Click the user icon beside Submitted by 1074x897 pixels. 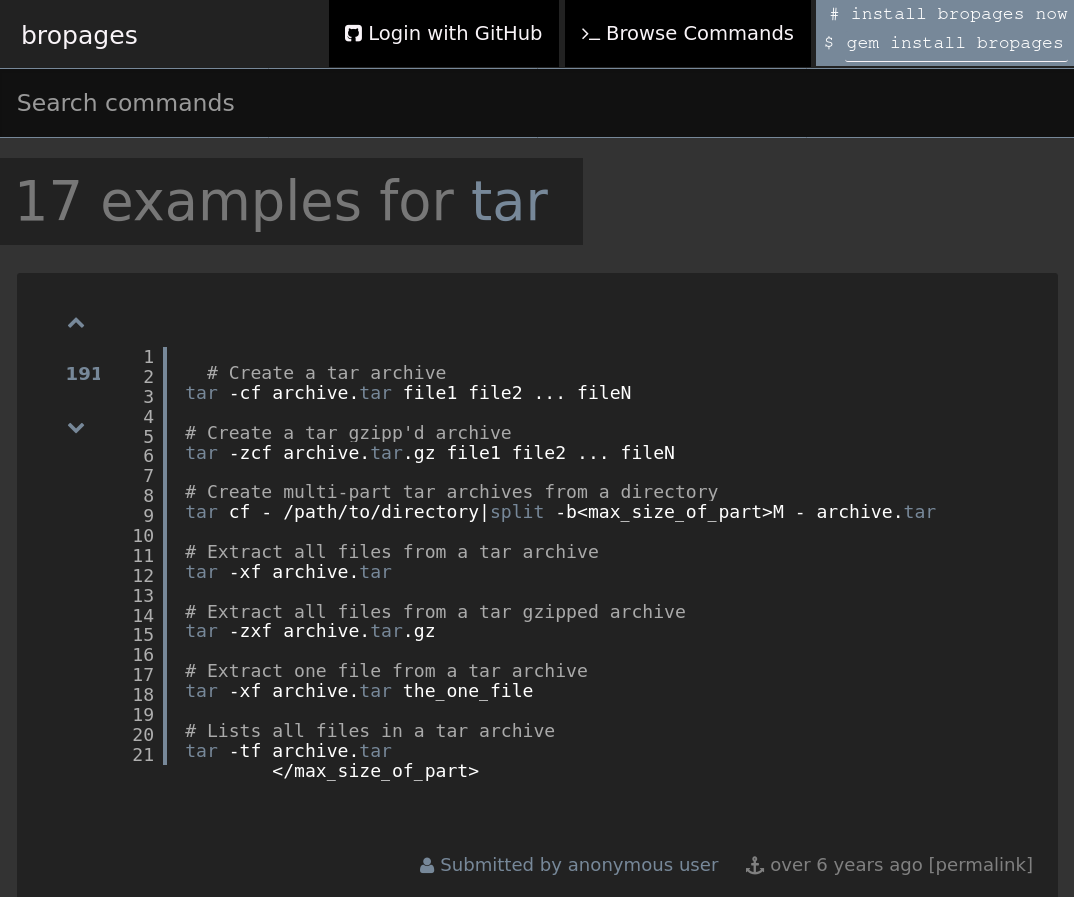click(427, 866)
